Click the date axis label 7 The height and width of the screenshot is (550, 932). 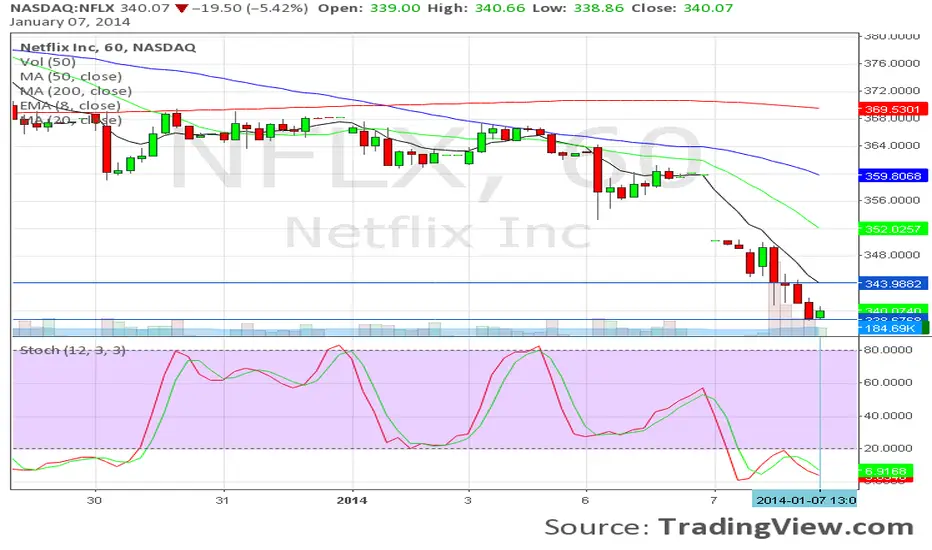click(714, 500)
